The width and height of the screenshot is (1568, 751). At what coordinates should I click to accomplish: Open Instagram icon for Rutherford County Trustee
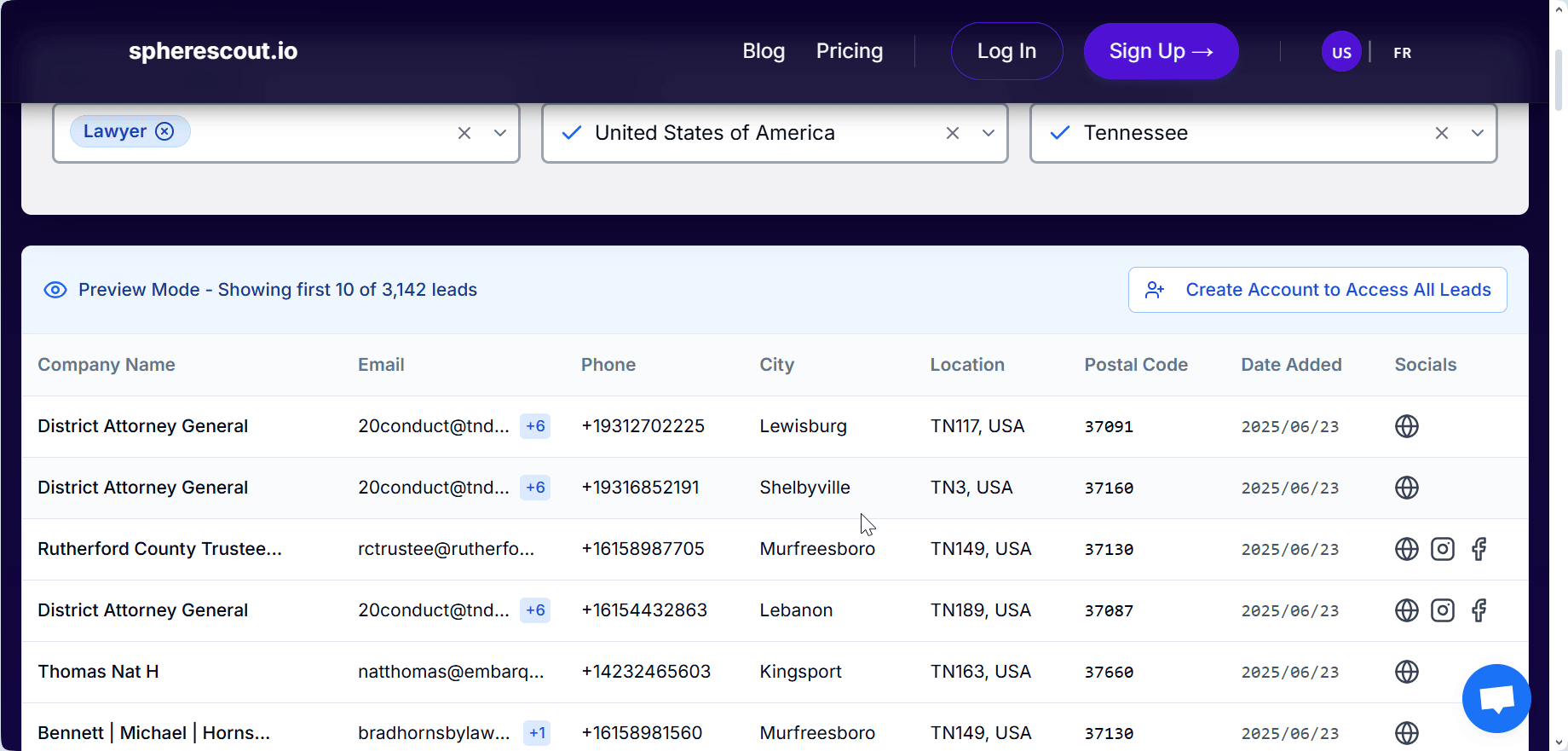1442,549
